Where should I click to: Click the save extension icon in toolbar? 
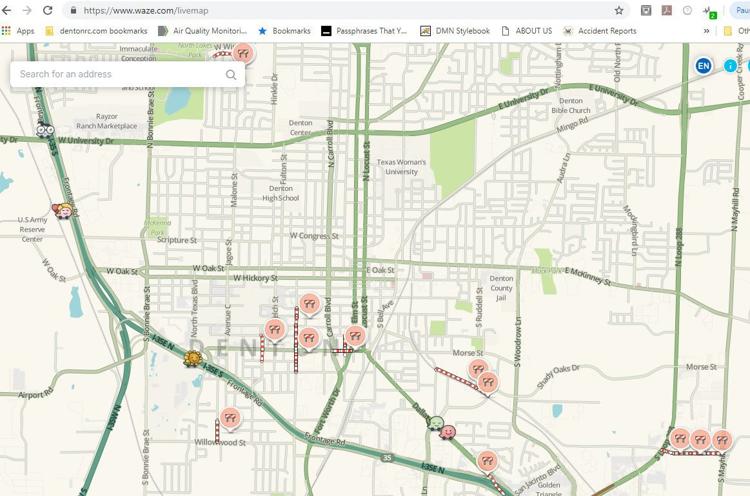click(646, 10)
